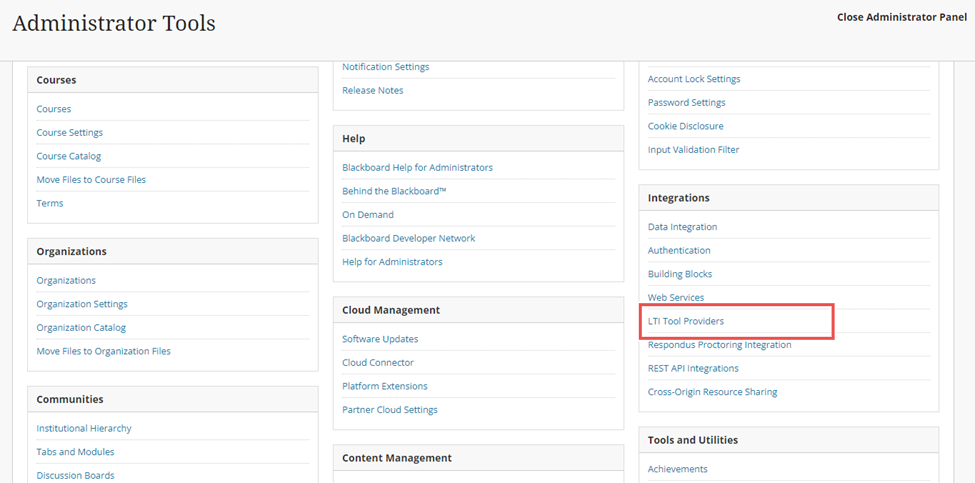The width and height of the screenshot is (975, 483).
Task: Open LTI Tool Providers
Action: tap(686, 321)
